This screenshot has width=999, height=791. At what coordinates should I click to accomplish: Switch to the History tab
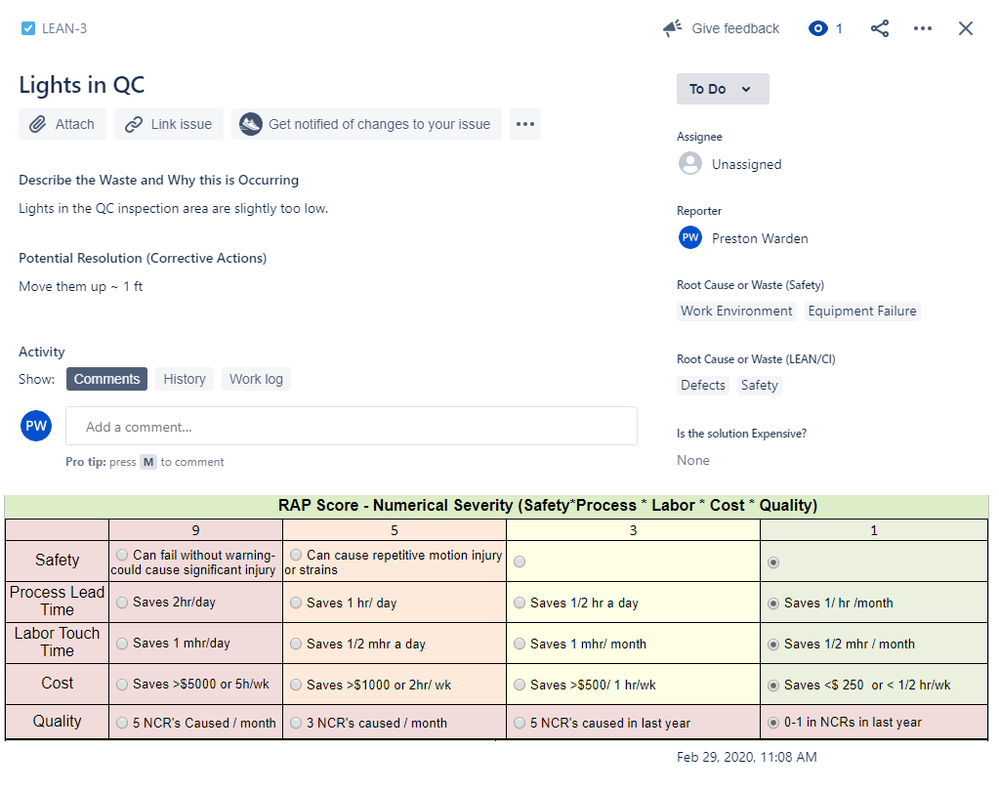pos(184,379)
